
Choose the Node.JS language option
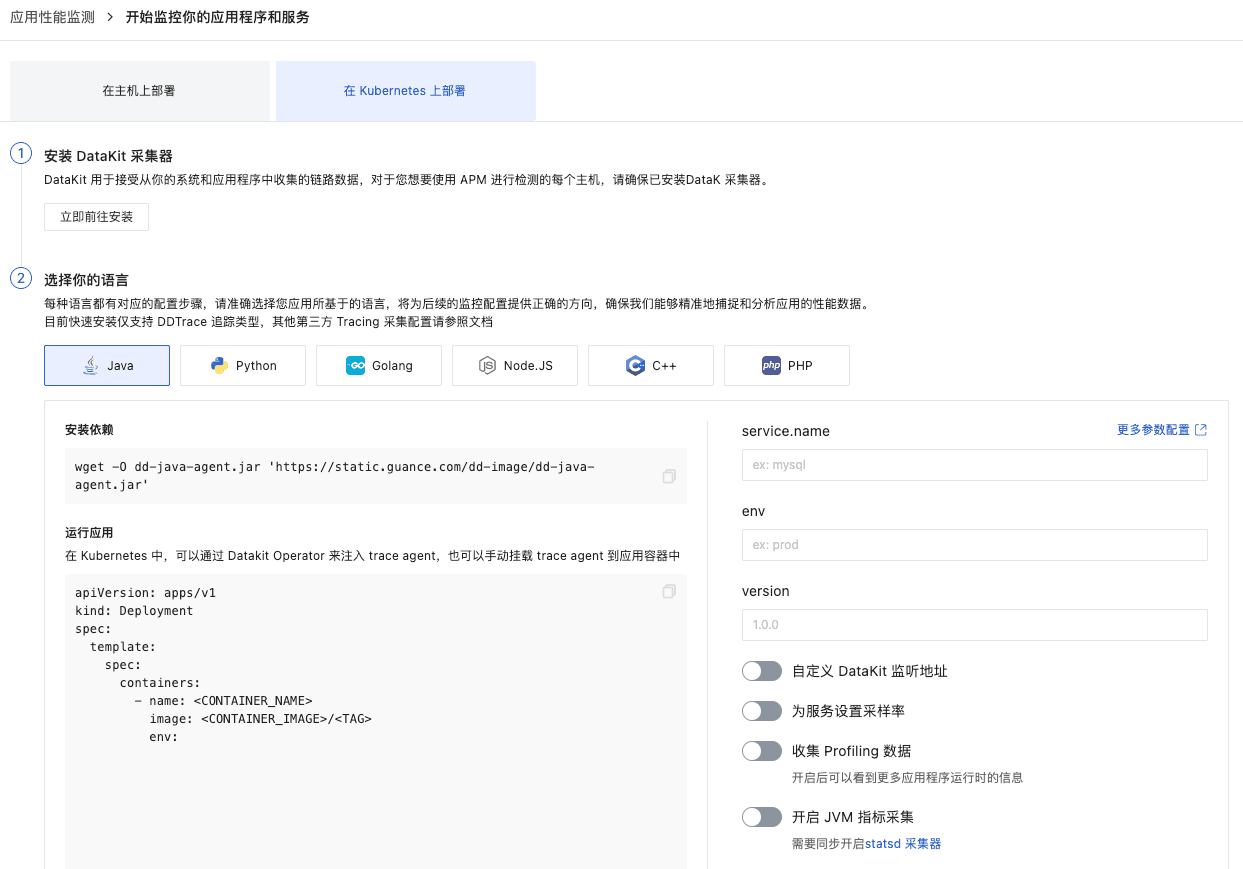coord(515,366)
